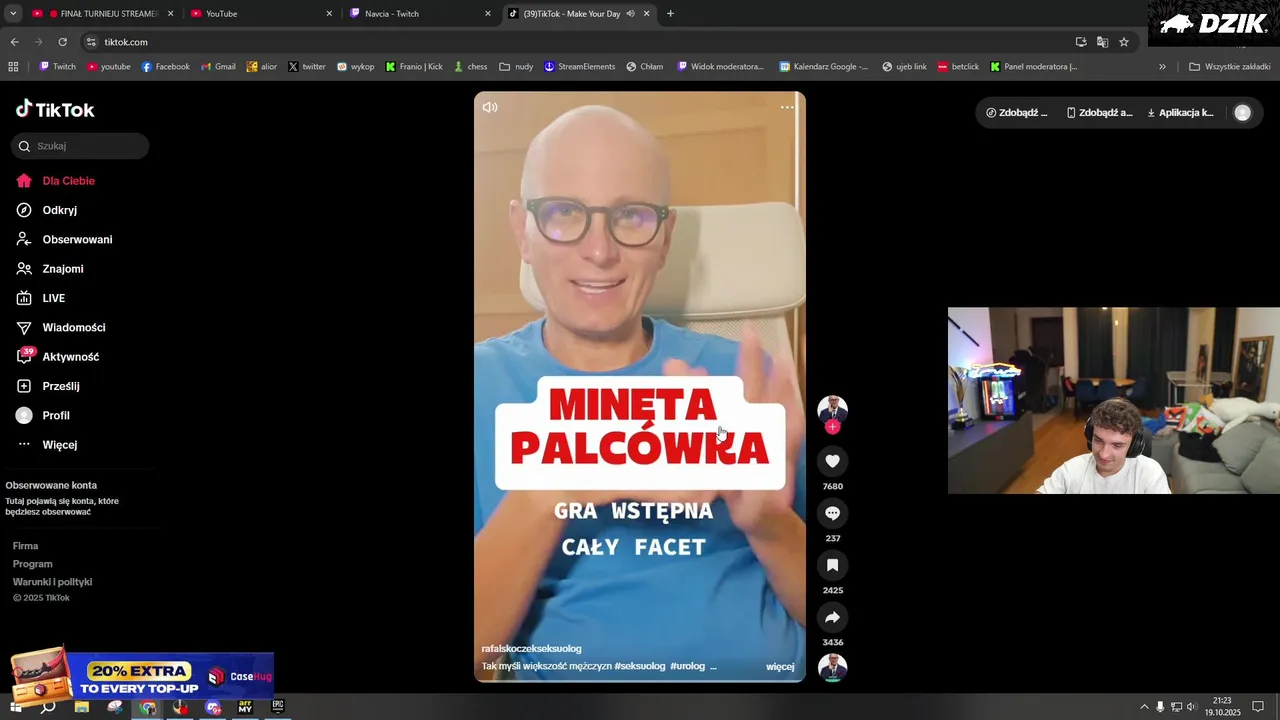Open the clock showing 21:23
This screenshot has width=1280, height=720.
(x=1222, y=707)
